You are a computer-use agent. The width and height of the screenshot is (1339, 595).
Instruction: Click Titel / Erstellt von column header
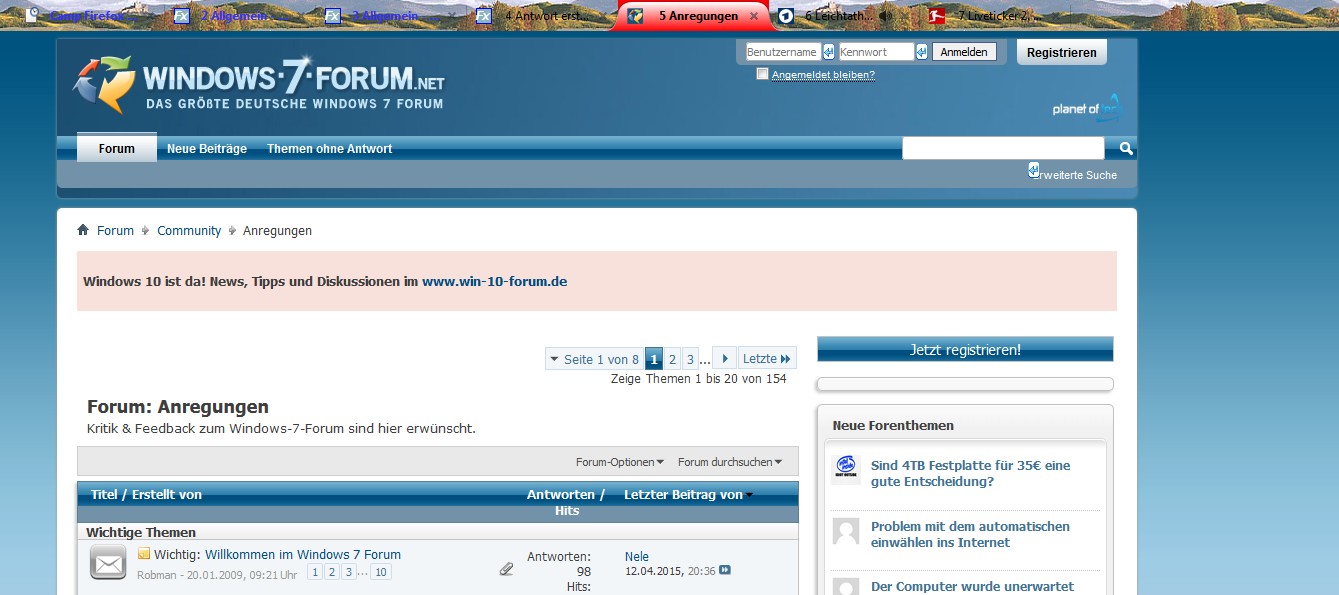click(x=146, y=494)
